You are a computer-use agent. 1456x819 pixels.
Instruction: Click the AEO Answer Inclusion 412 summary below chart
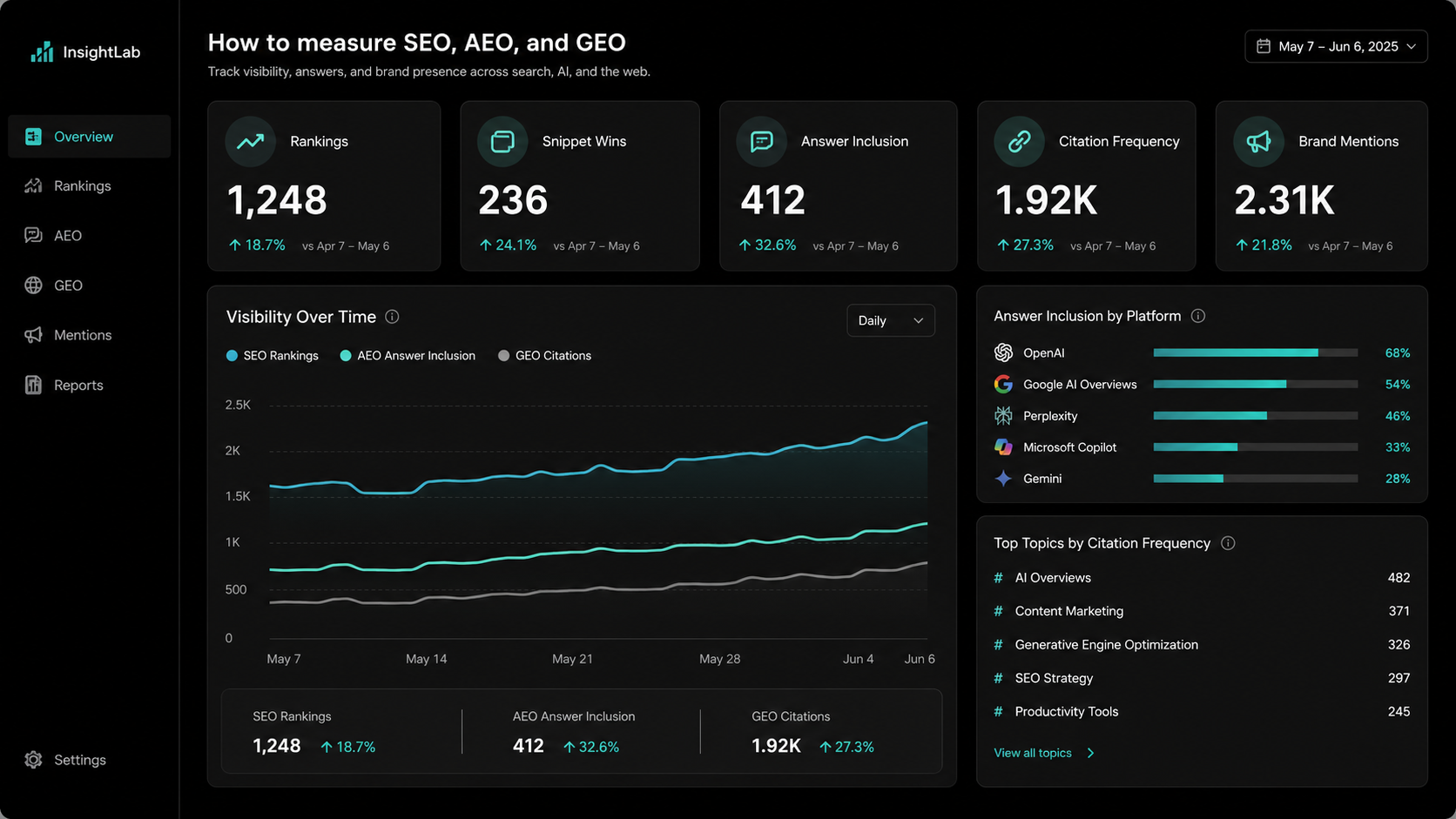[574, 732]
